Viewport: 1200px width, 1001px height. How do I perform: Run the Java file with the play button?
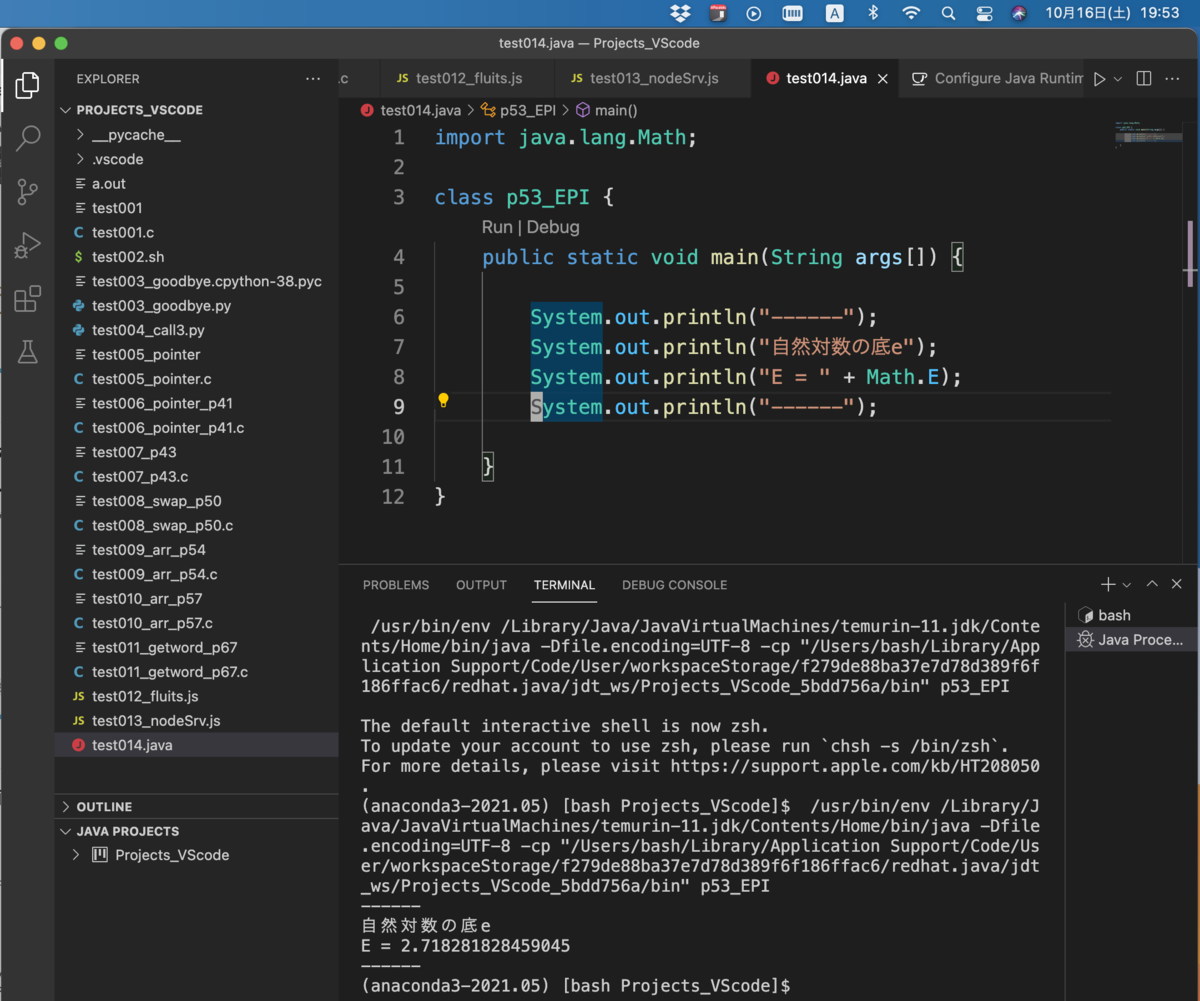1098,78
